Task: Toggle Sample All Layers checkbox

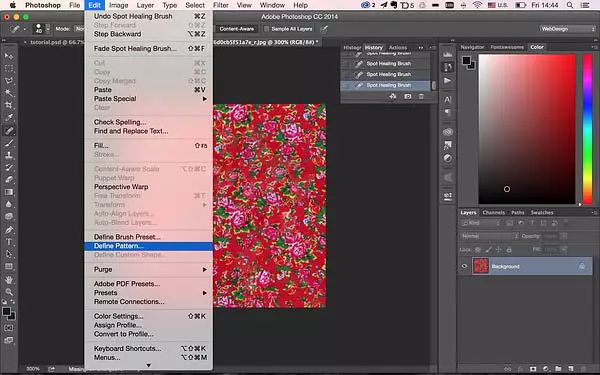Action: tap(267, 29)
